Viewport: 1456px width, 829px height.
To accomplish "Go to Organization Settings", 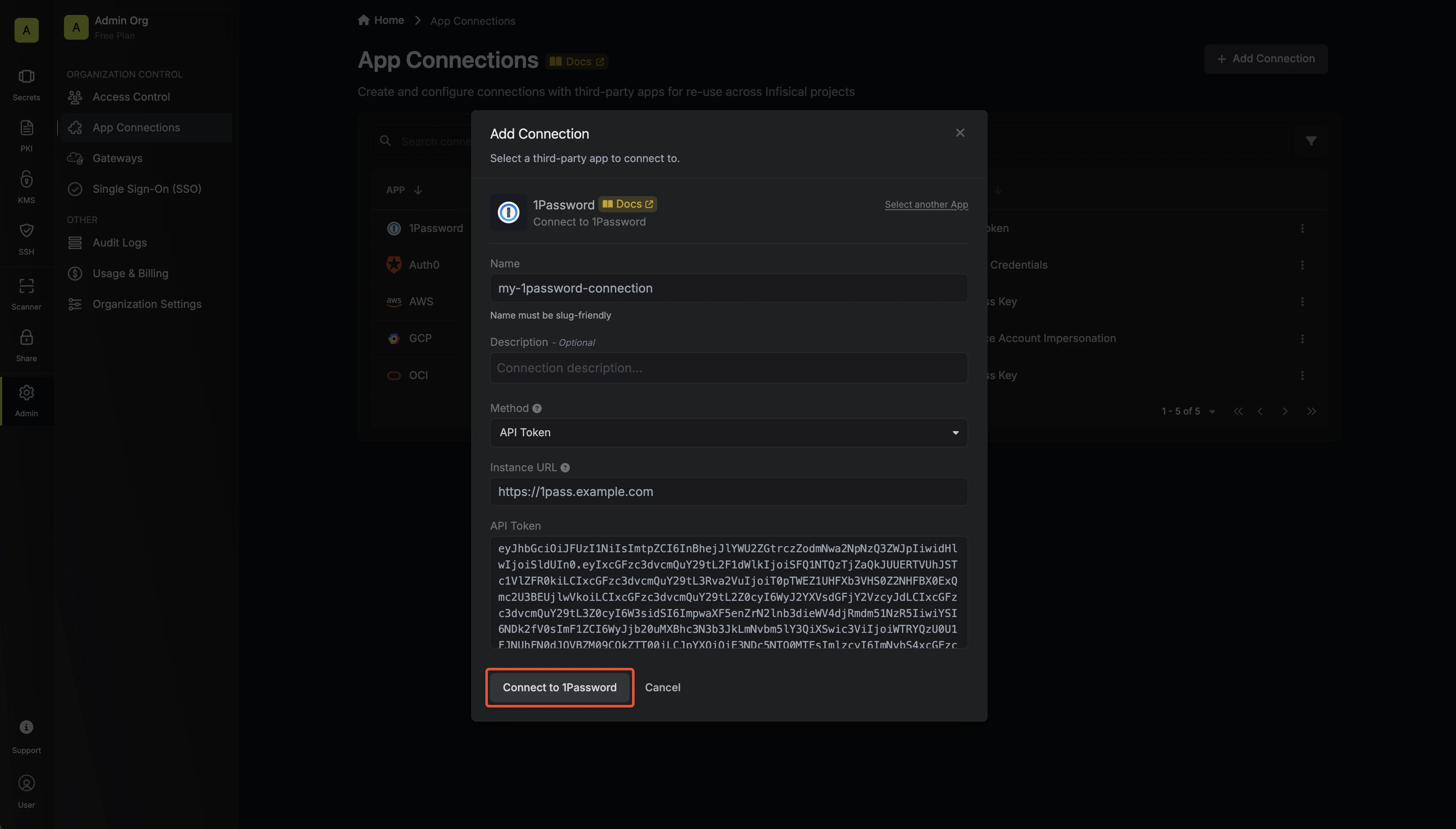I will (147, 304).
